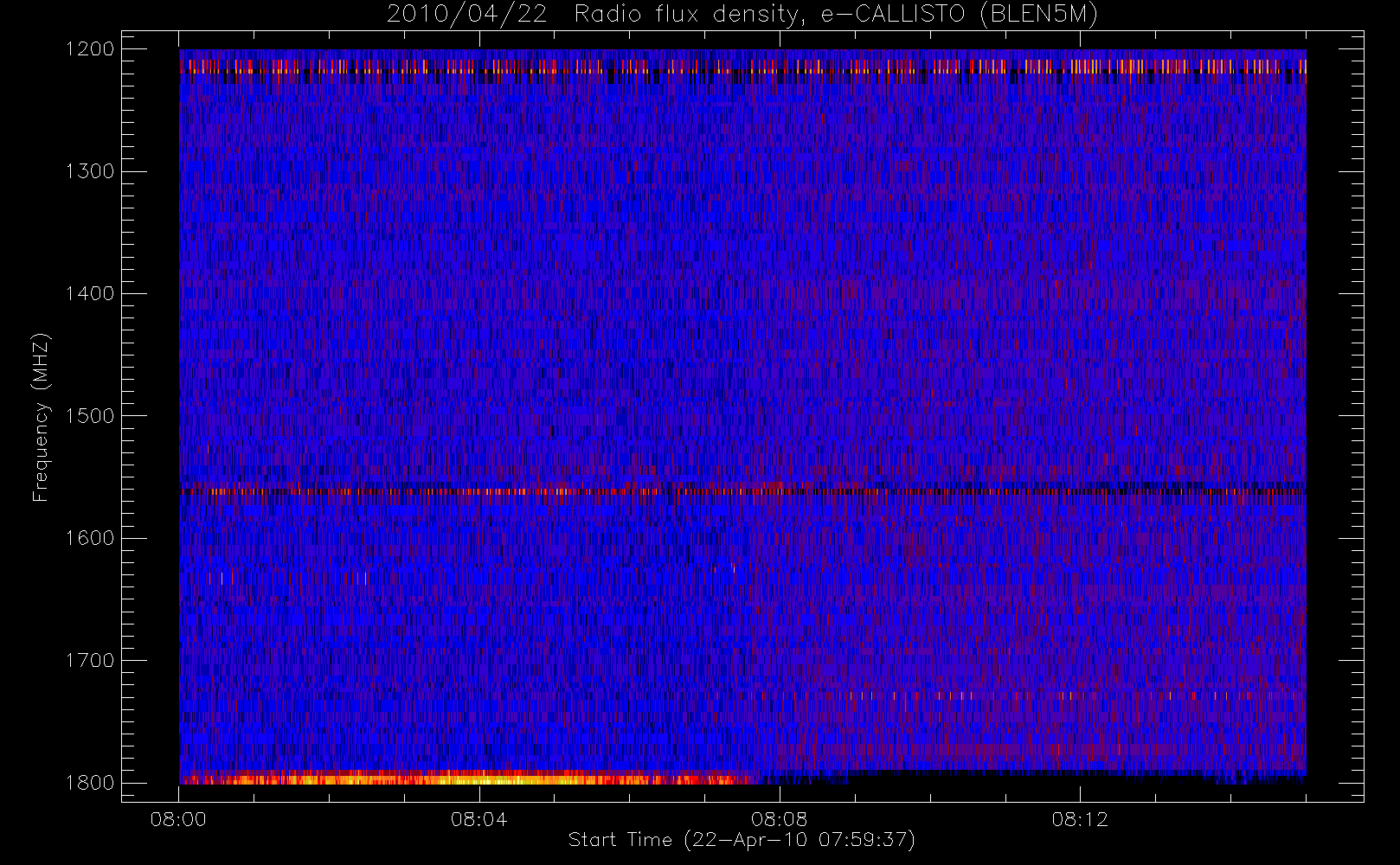Click the 'Start Time (22-Apr-10 07:59:37)' axis label
The height and width of the screenshot is (865, 1400).
(x=742, y=840)
